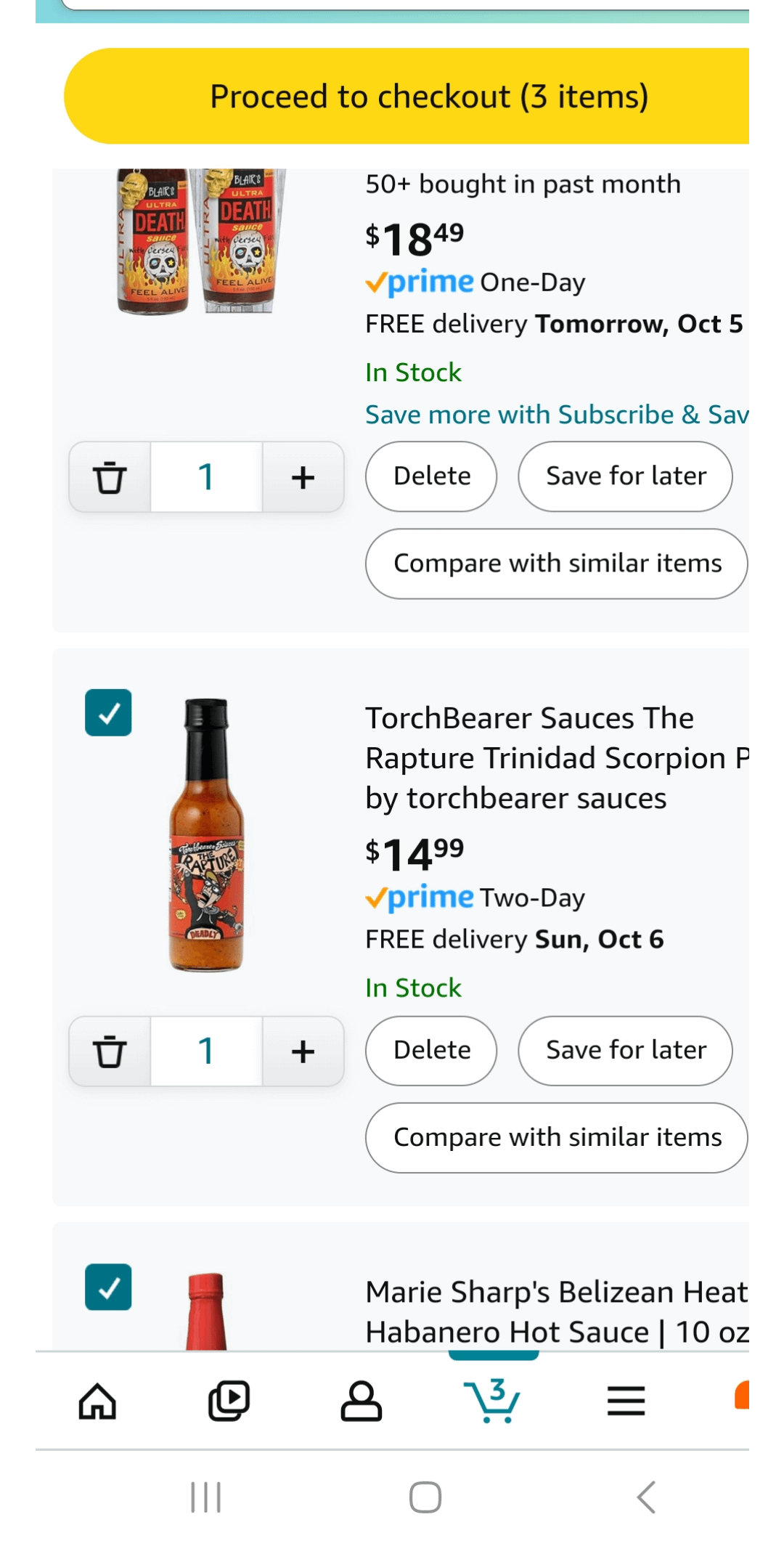784x1546 pixels.
Task: Open the Inspire video feed icon
Action: pyautogui.click(x=229, y=1401)
